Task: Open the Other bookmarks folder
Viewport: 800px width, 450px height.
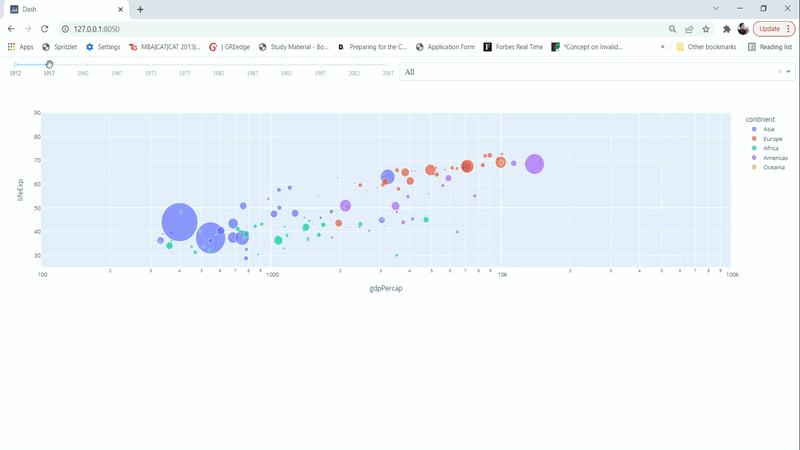Action: pyautogui.click(x=707, y=47)
